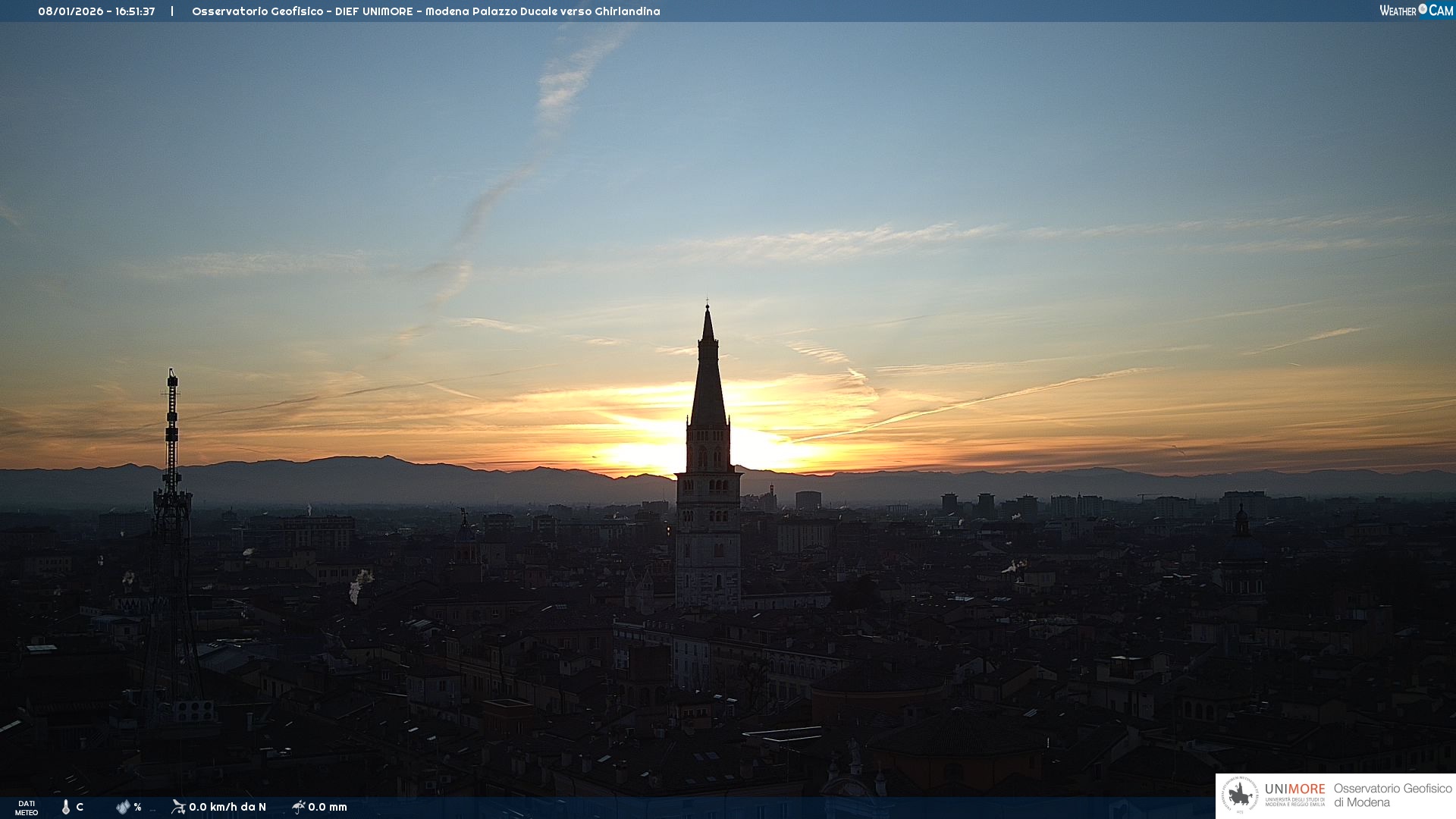This screenshot has width=1456, height=819.
Task: Click the humidity percent sign label
Action: pyautogui.click(x=137, y=807)
